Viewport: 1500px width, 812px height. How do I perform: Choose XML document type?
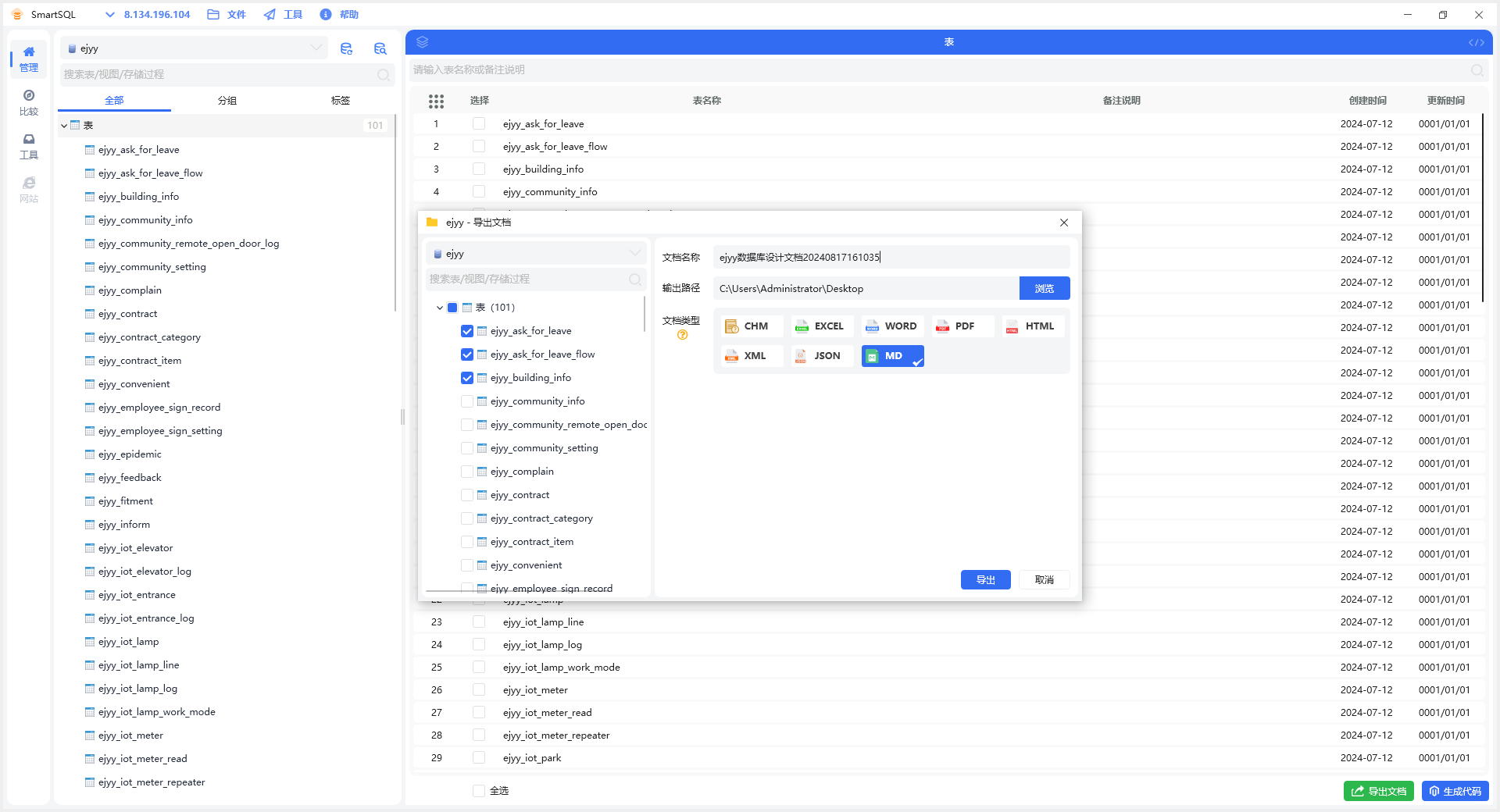point(752,356)
